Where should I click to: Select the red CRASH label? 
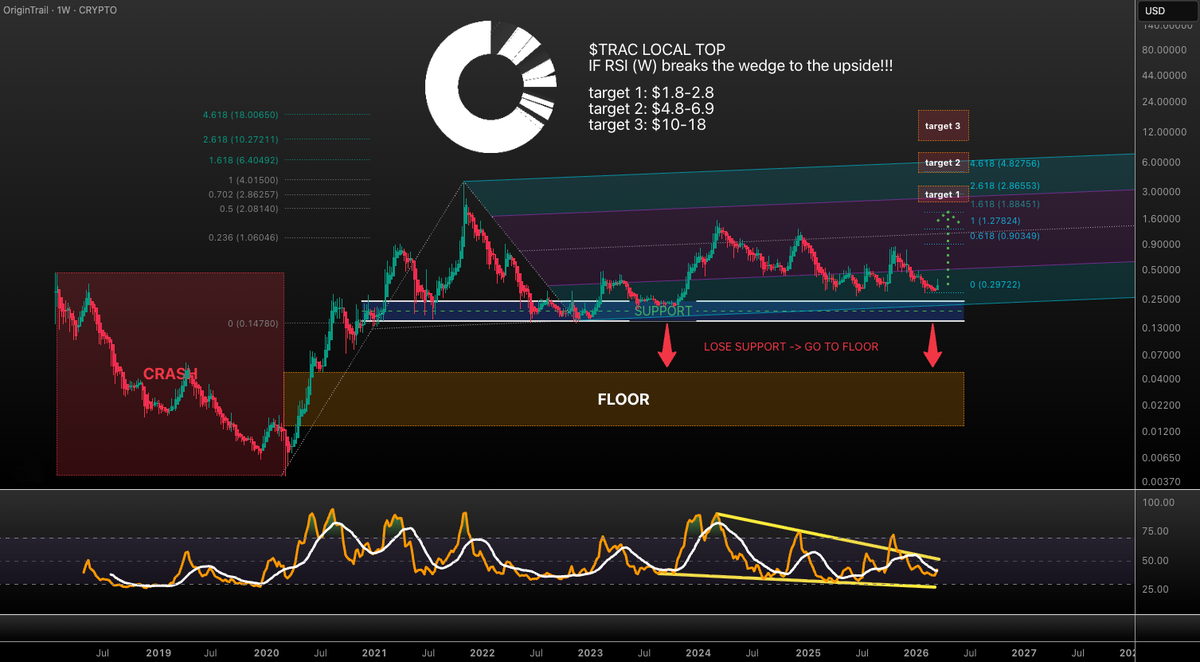[170, 373]
